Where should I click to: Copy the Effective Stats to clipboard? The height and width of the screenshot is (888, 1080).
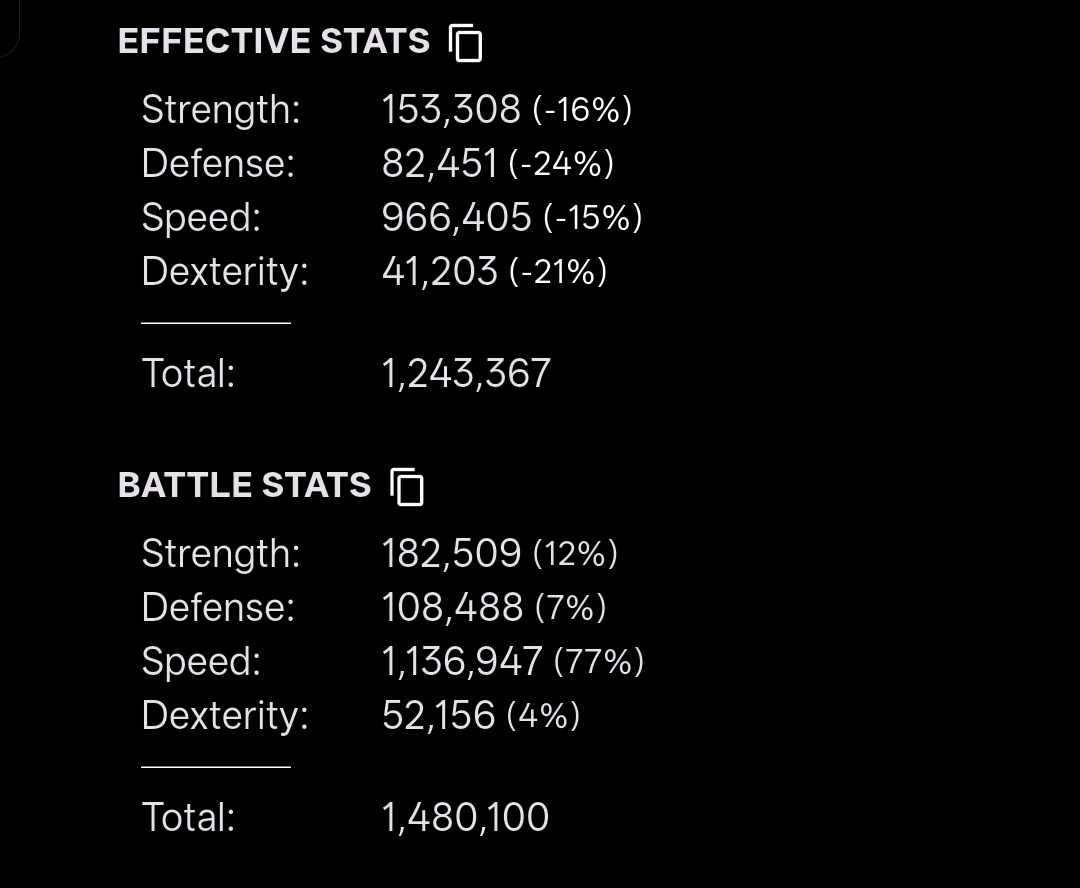[466, 43]
